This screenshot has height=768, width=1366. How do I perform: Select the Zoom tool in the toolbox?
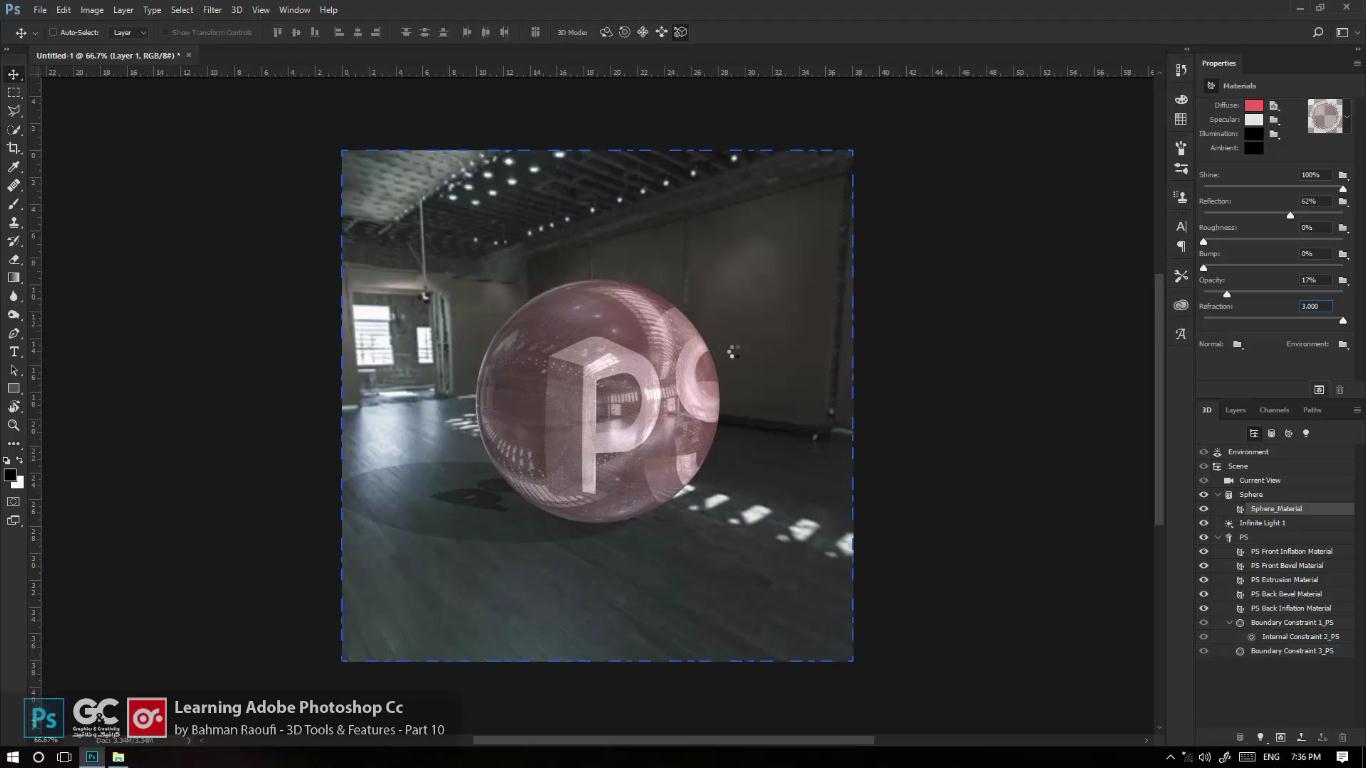(x=14, y=426)
